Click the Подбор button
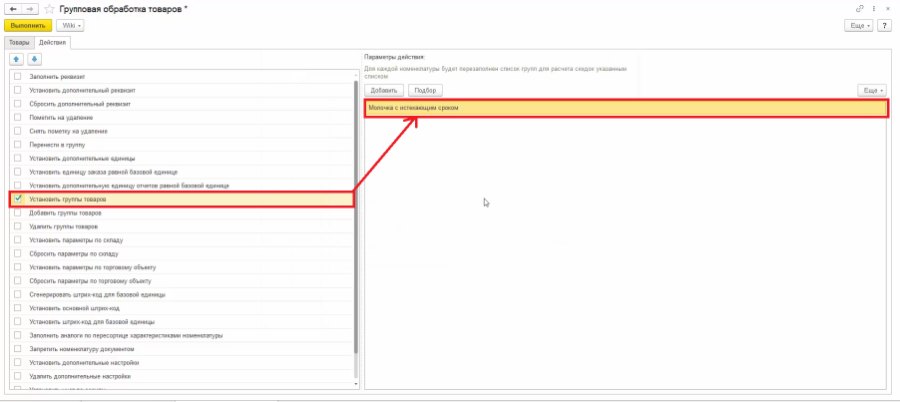Screen dimensions: 900x402 [x=425, y=91]
